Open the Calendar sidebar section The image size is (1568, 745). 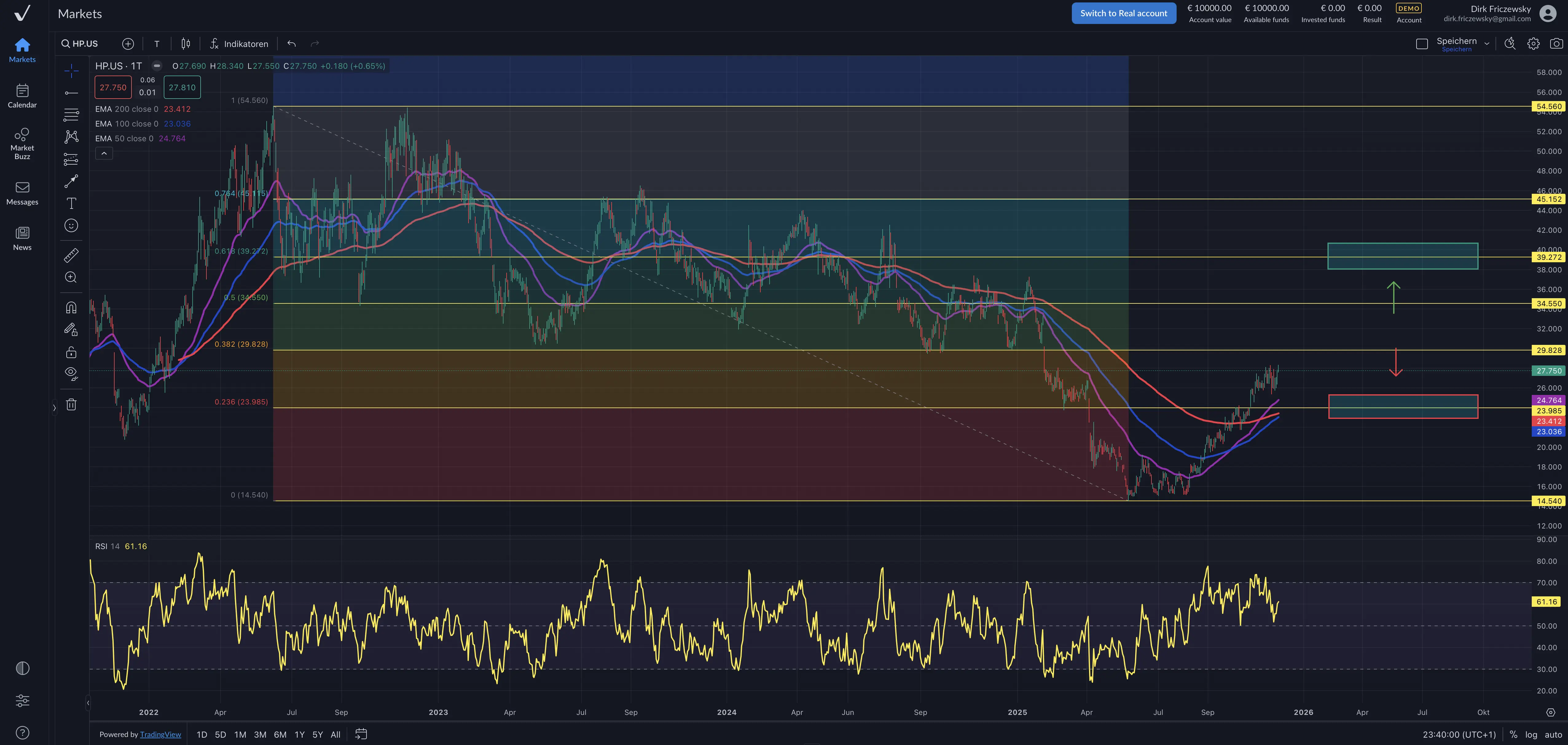(x=22, y=96)
